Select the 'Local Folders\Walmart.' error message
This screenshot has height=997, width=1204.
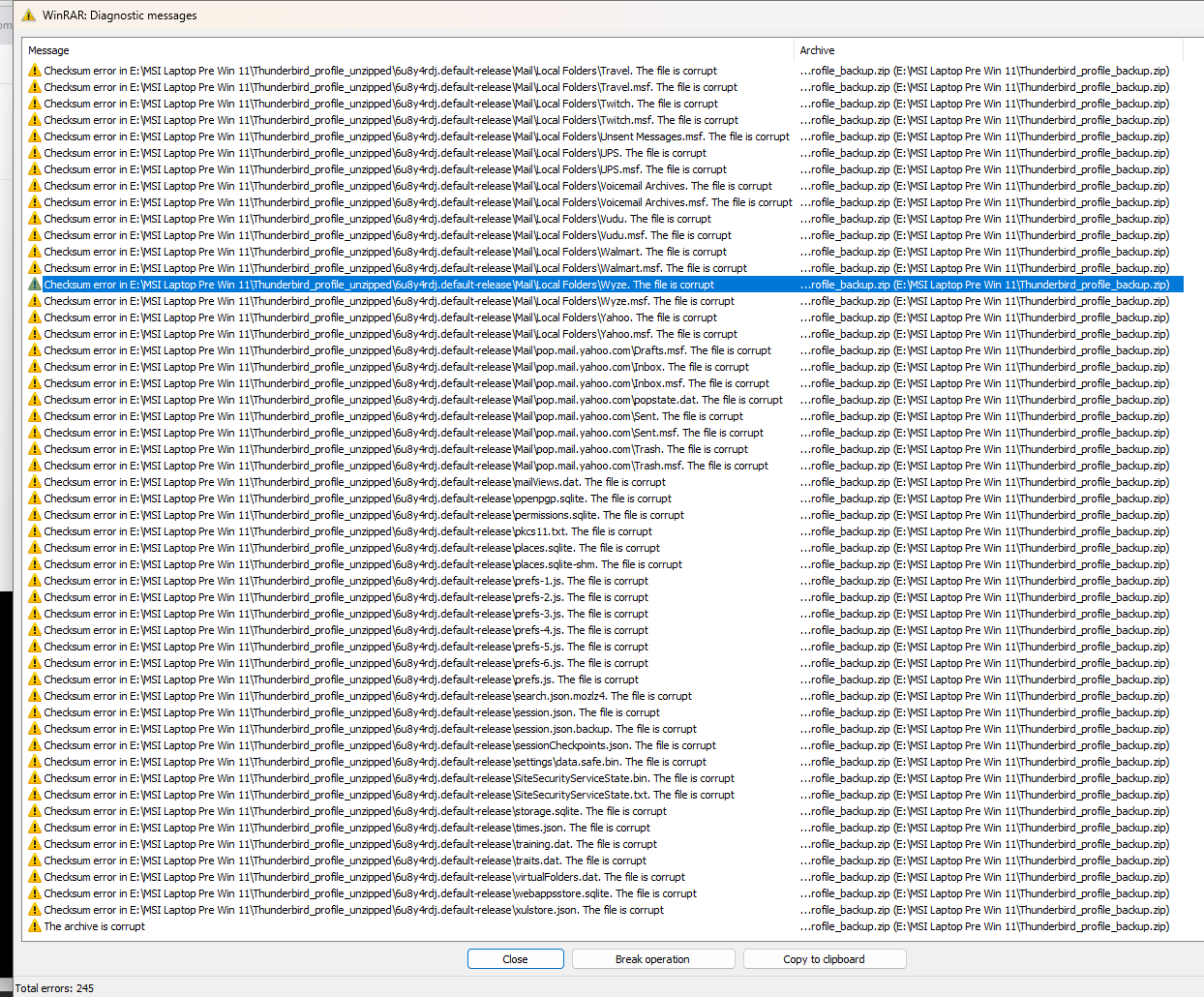(x=385, y=252)
